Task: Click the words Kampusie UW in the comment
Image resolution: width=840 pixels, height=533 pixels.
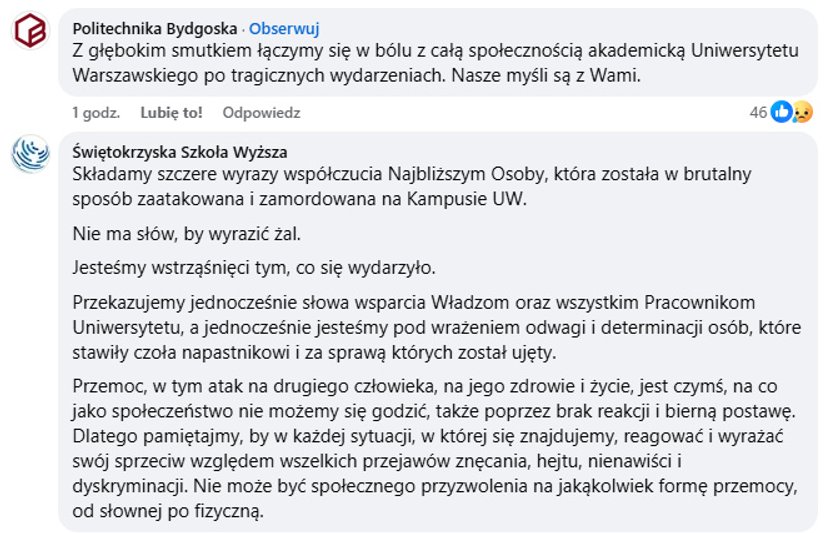Action: 467,199
